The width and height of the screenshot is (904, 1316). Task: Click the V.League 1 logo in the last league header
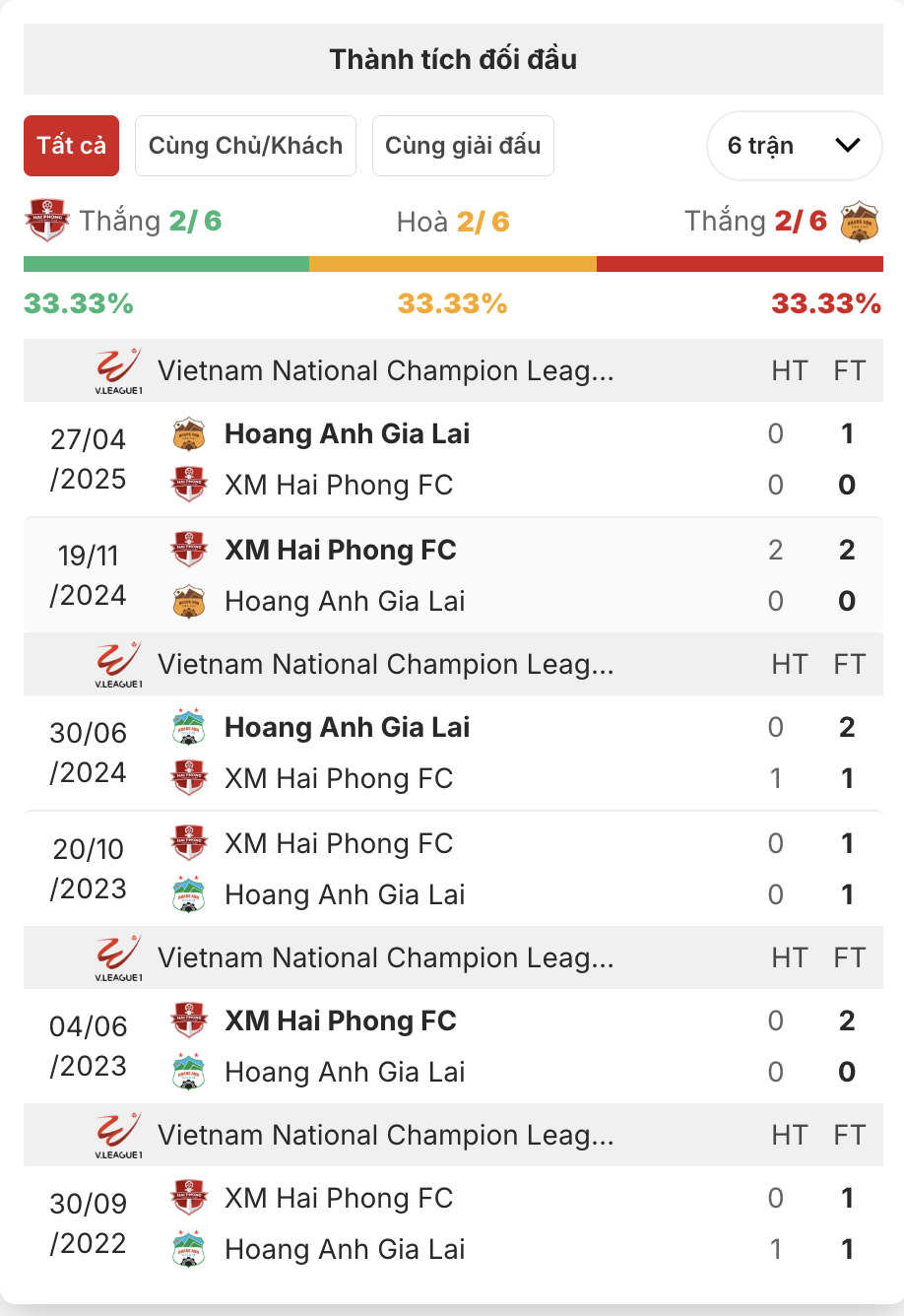coord(118,1135)
